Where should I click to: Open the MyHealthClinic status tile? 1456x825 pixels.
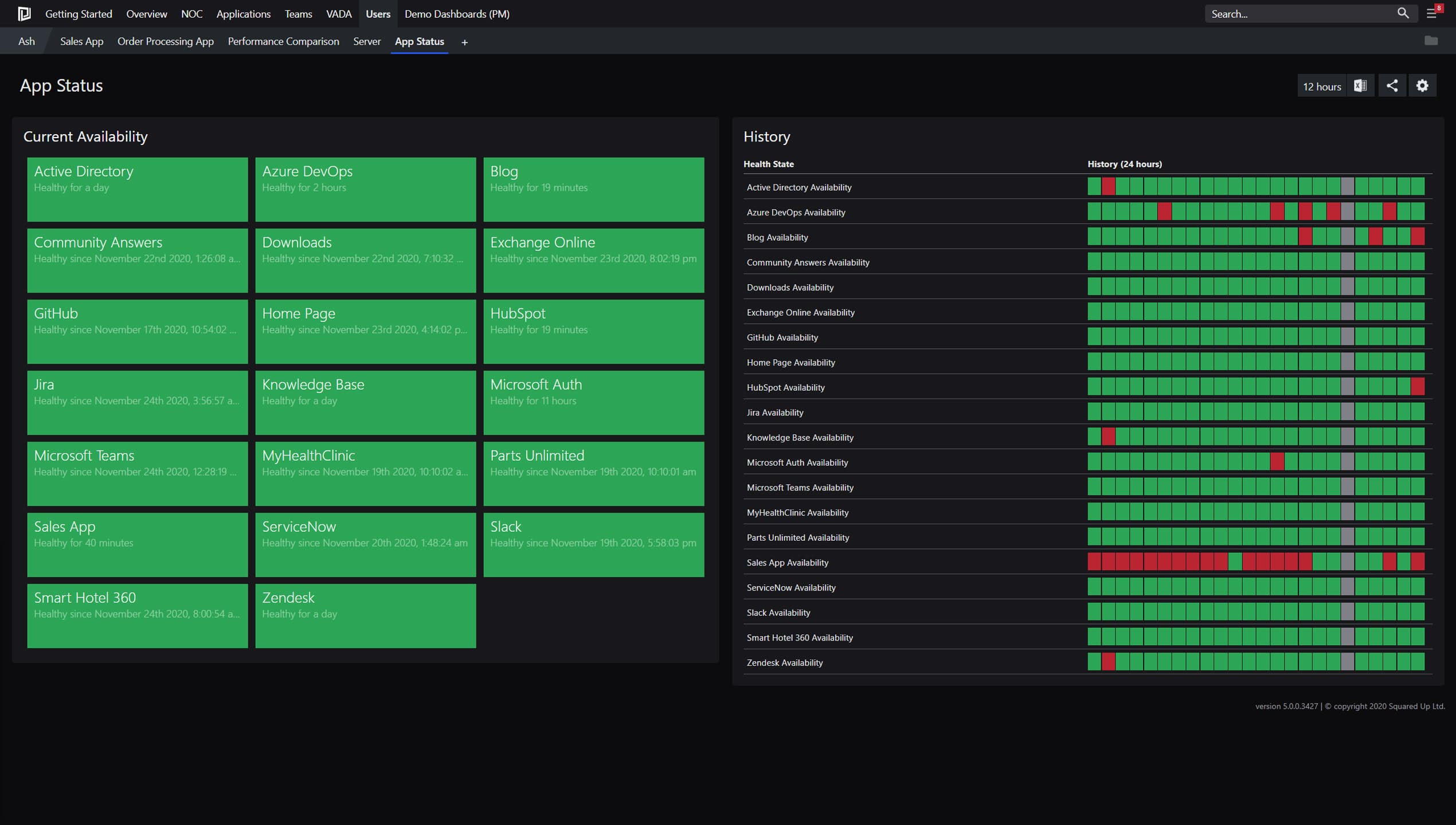click(366, 473)
